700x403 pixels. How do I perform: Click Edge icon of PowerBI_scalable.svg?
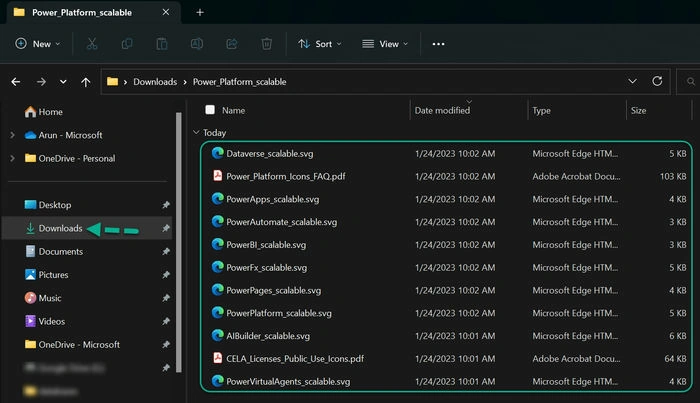(x=217, y=244)
